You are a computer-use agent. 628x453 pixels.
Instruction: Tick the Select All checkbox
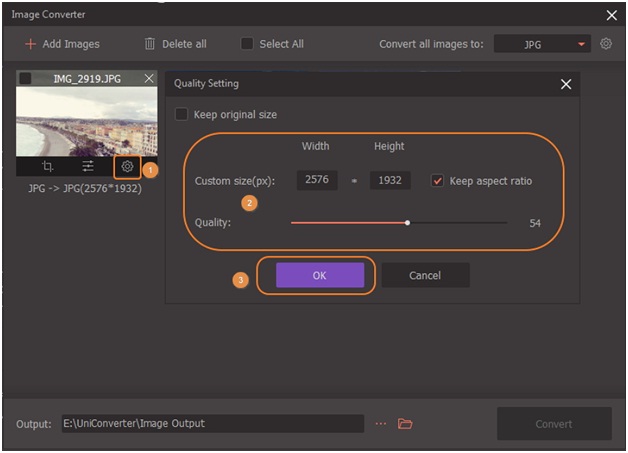(x=247, y=44)
